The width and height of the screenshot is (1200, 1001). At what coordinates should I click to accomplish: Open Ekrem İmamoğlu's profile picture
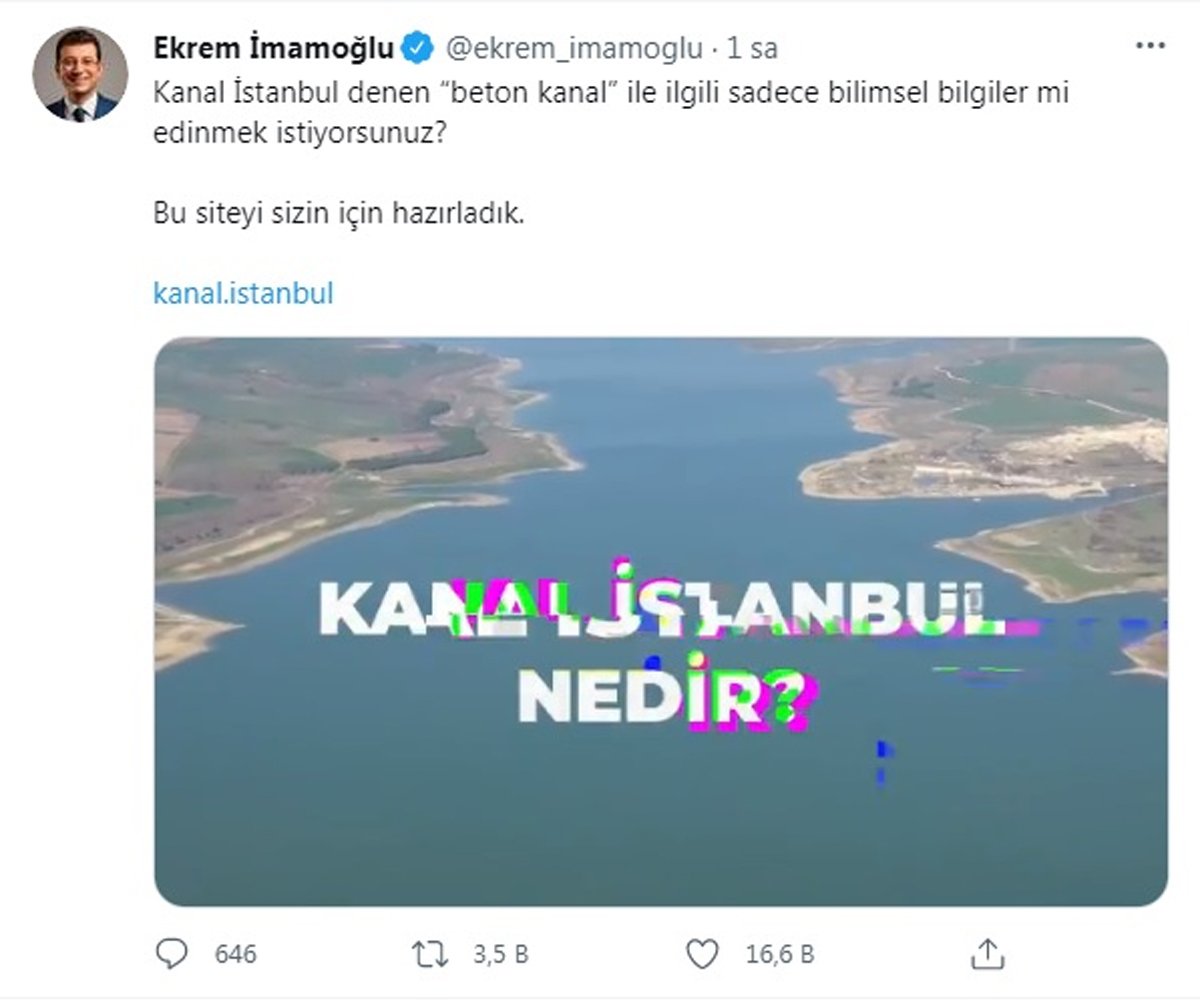80,75
